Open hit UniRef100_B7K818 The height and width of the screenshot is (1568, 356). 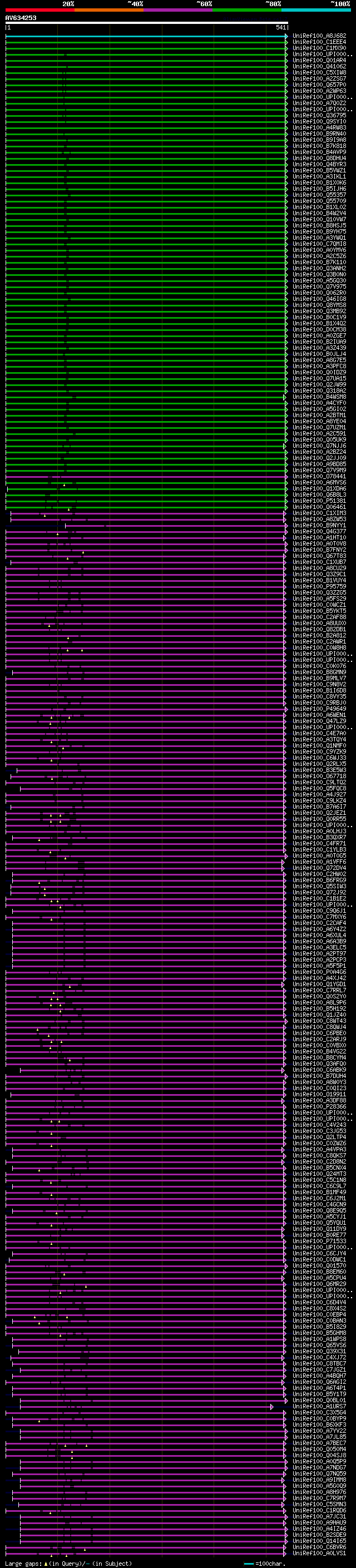(319, 146)
